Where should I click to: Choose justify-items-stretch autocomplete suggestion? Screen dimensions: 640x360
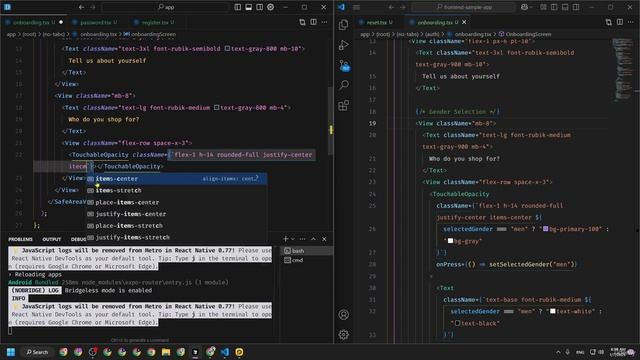pyautogui.click(x=176, y=237)
